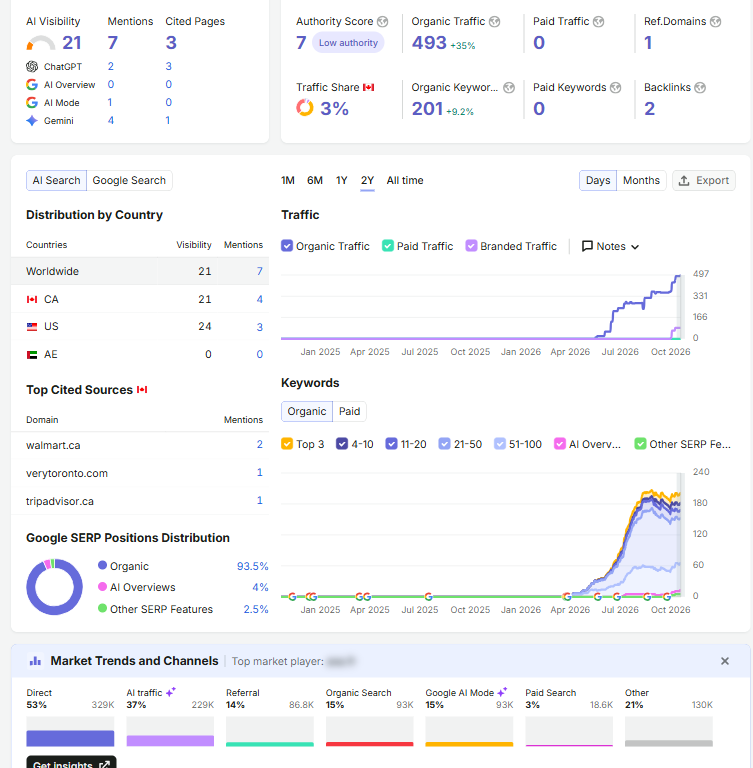753x768 pixels.
Task: Click the Low authority badge
Action: (x=348, y=43)
